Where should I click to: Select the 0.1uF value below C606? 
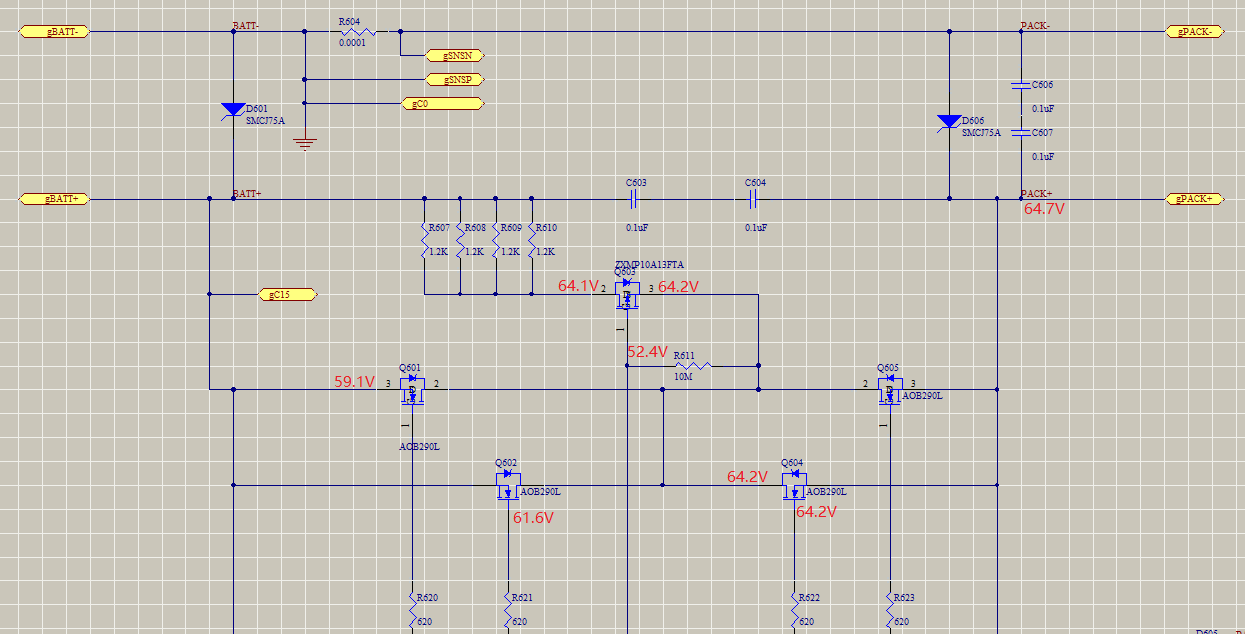point(1043,108)
